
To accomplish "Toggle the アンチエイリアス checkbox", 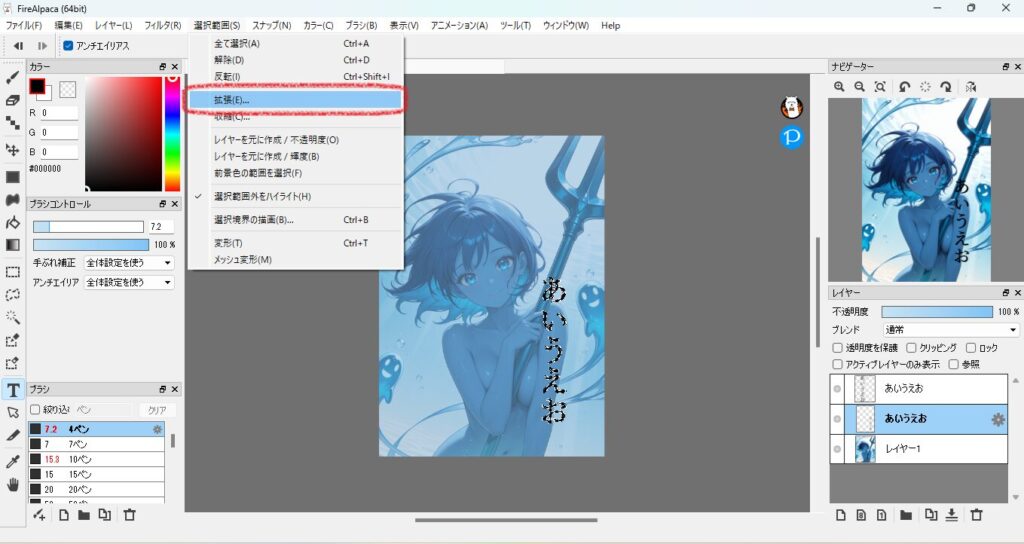I will (x=68, y=46).
